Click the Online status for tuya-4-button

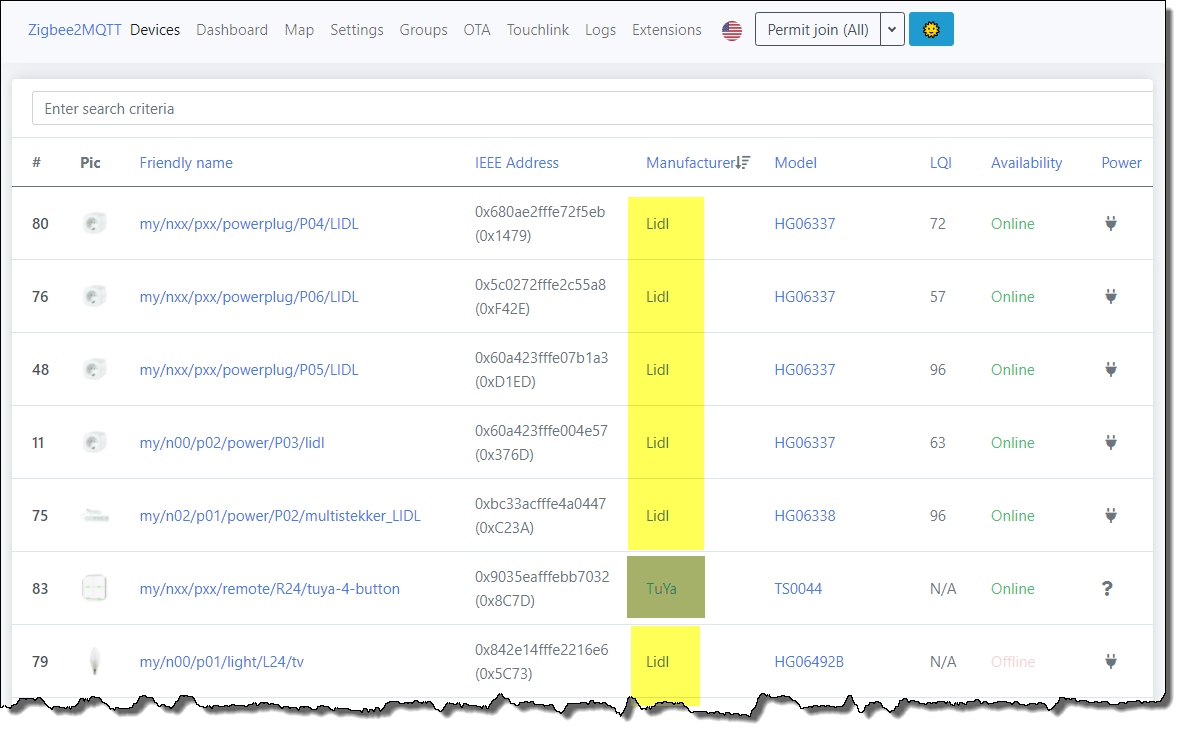pyautogui.click(x=1012, y=589)
